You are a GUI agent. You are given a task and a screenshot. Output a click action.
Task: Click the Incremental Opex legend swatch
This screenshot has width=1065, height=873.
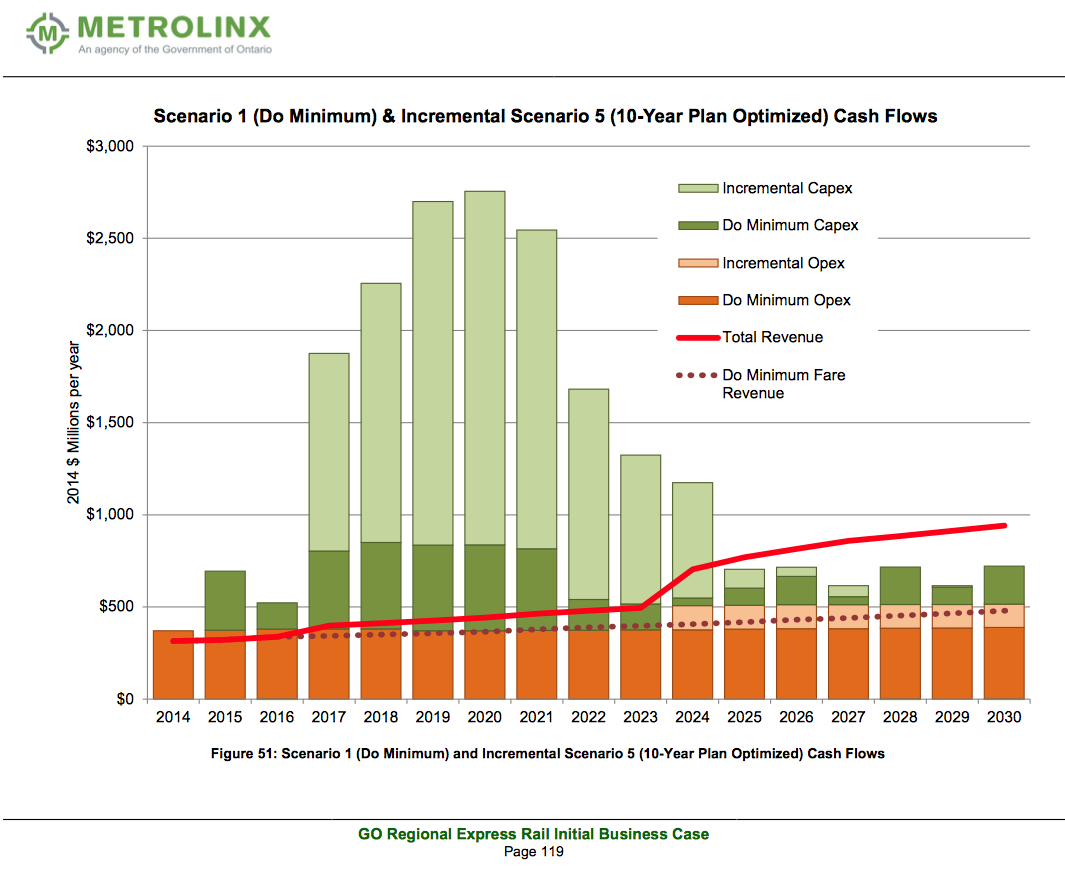(x=698, y=263)
